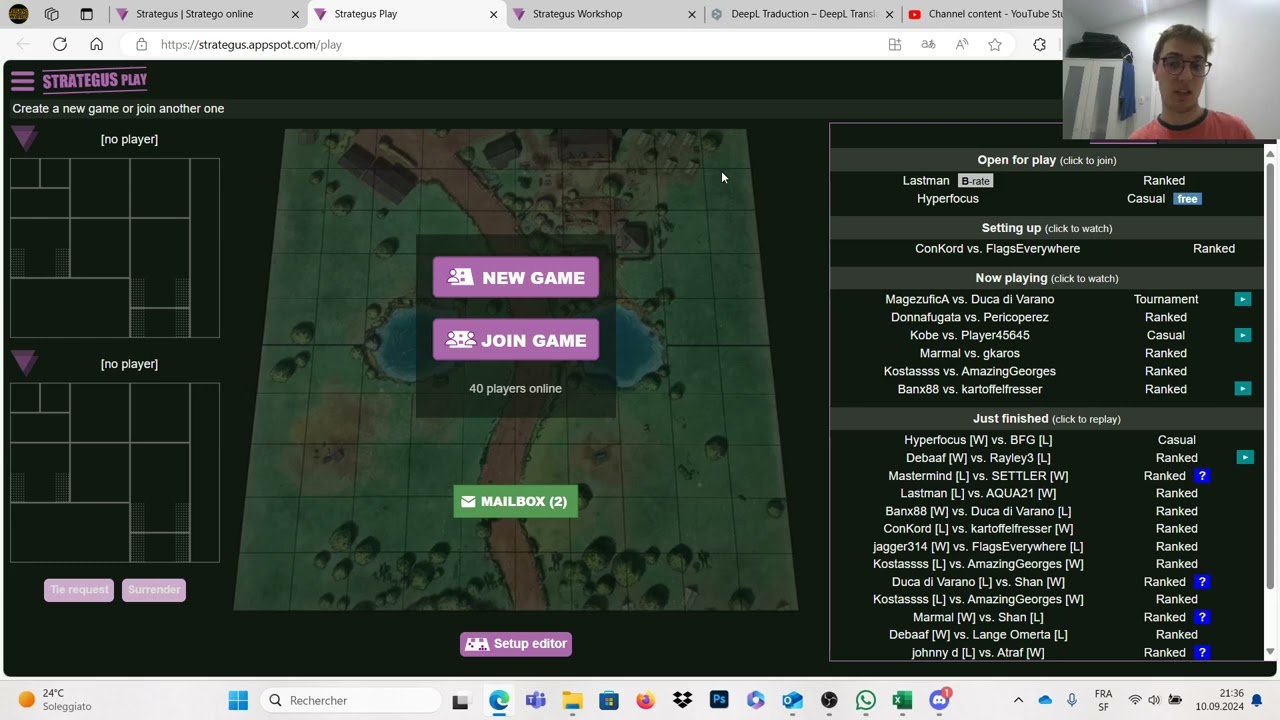Go to browser home page
Viewport: 1280px width, 720px height.
pos(96,45)
